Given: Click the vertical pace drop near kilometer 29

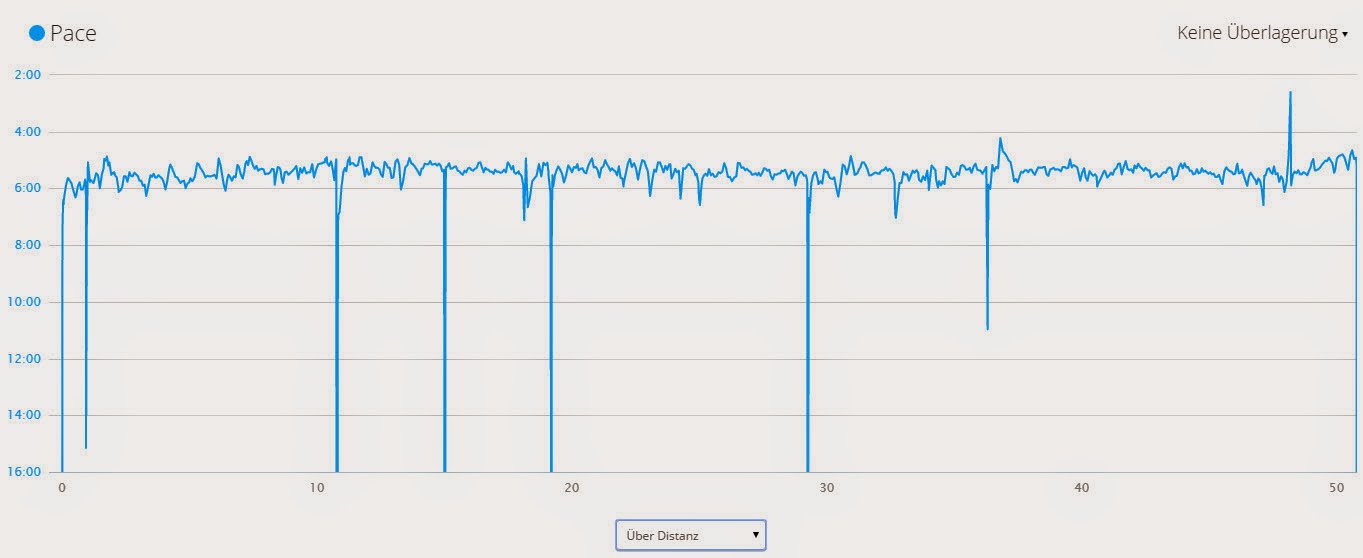Looking at the screenshot, I should pyautogui.click(x=807, y=330).
